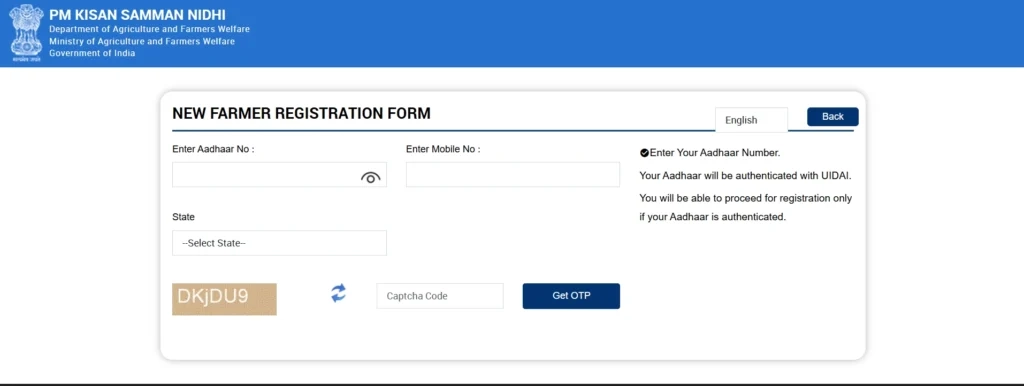Focus the Enter Aadhaar No input field
Screen dimensions: 1024x386
280,174
